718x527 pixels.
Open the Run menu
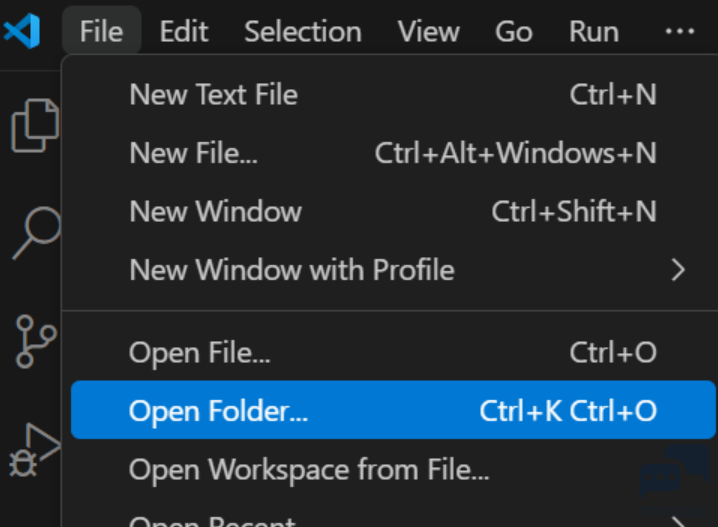[594, 31]
